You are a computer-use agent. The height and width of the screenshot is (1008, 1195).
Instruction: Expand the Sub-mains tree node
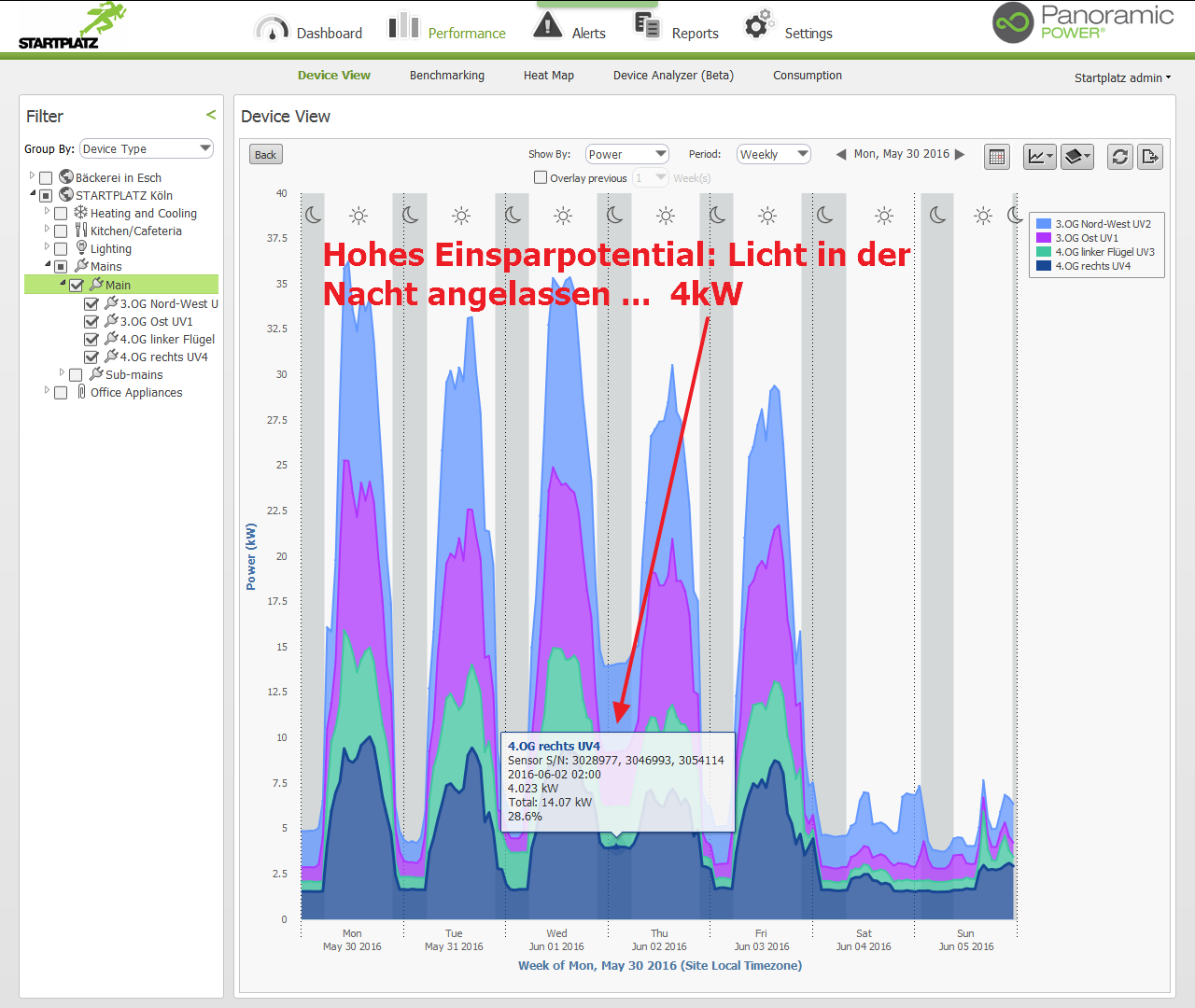tap(63, 373)
